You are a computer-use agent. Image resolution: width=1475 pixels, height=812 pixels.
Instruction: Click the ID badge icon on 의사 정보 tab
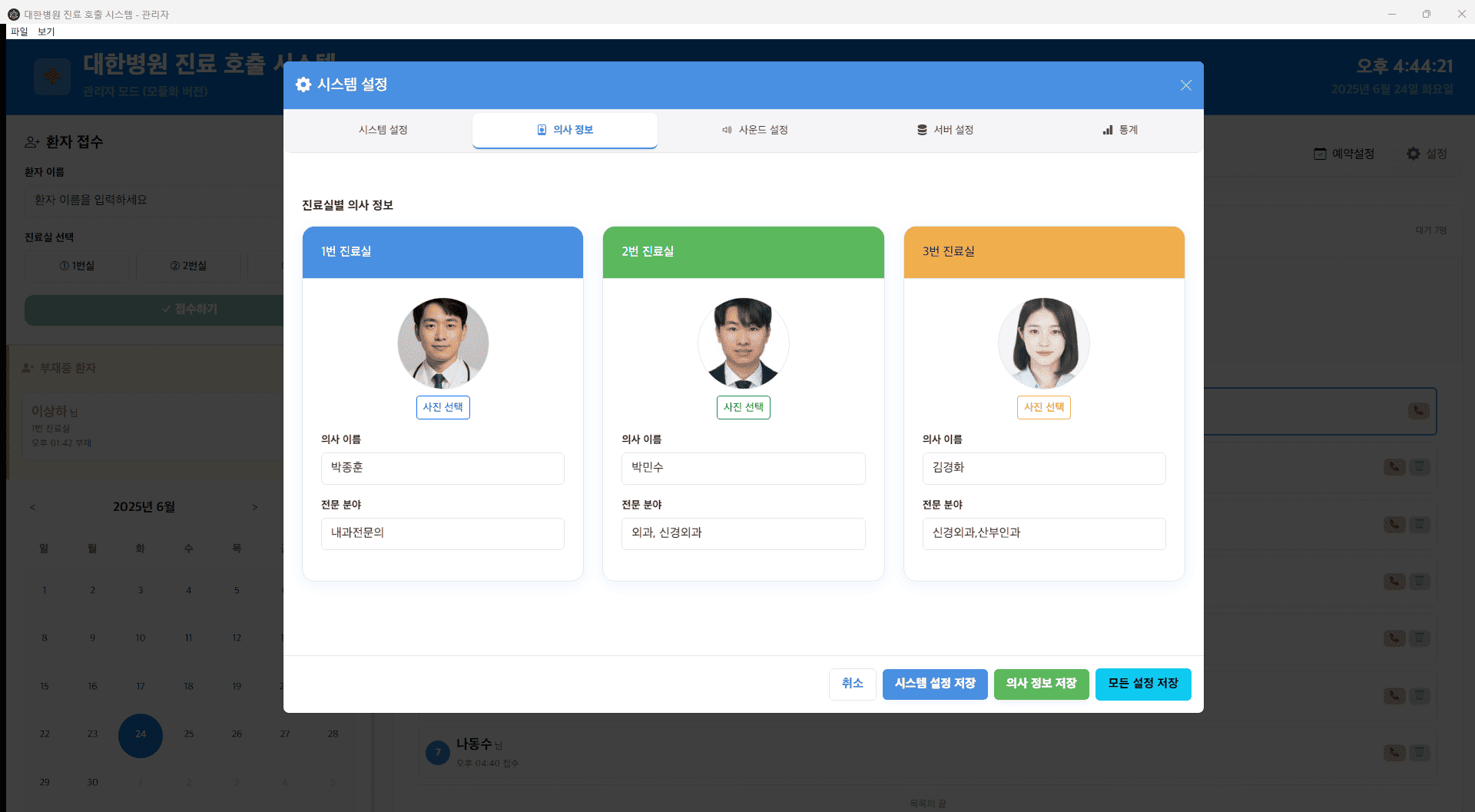click(542, 130)
